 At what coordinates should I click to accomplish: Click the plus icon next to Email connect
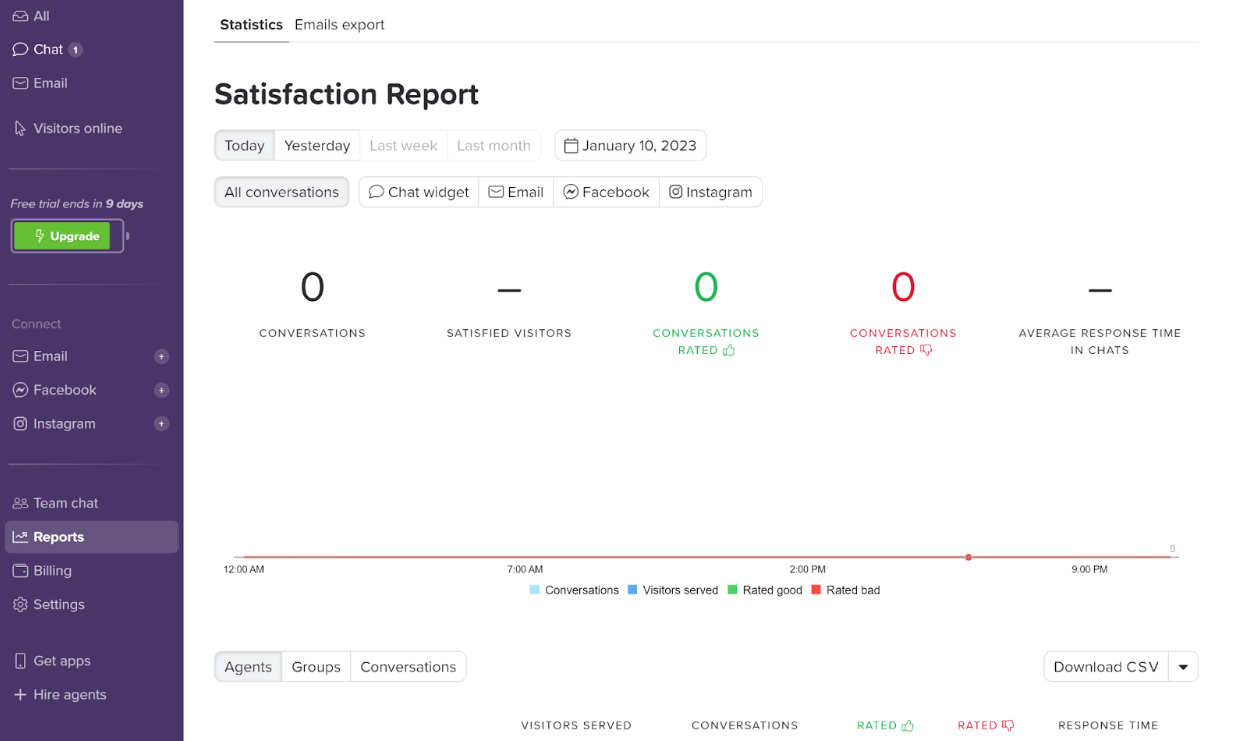pos(161,356)
